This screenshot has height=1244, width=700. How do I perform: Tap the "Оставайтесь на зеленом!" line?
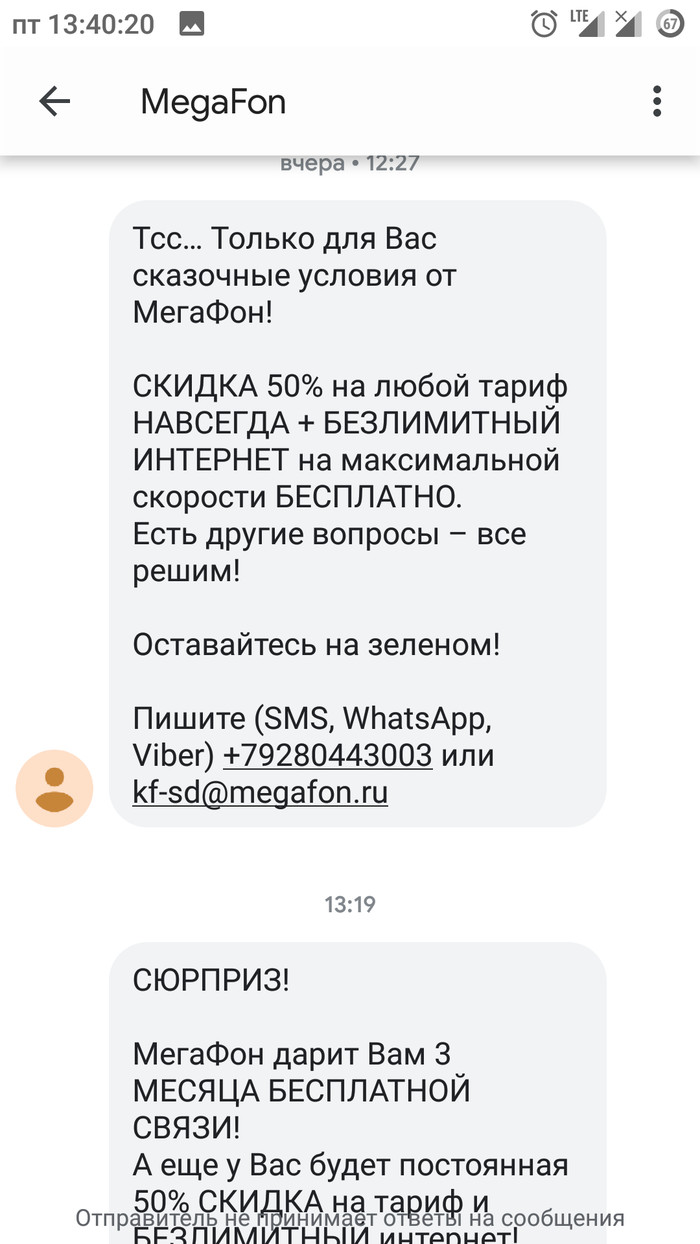pyautogui.click(x=316, y=645)
